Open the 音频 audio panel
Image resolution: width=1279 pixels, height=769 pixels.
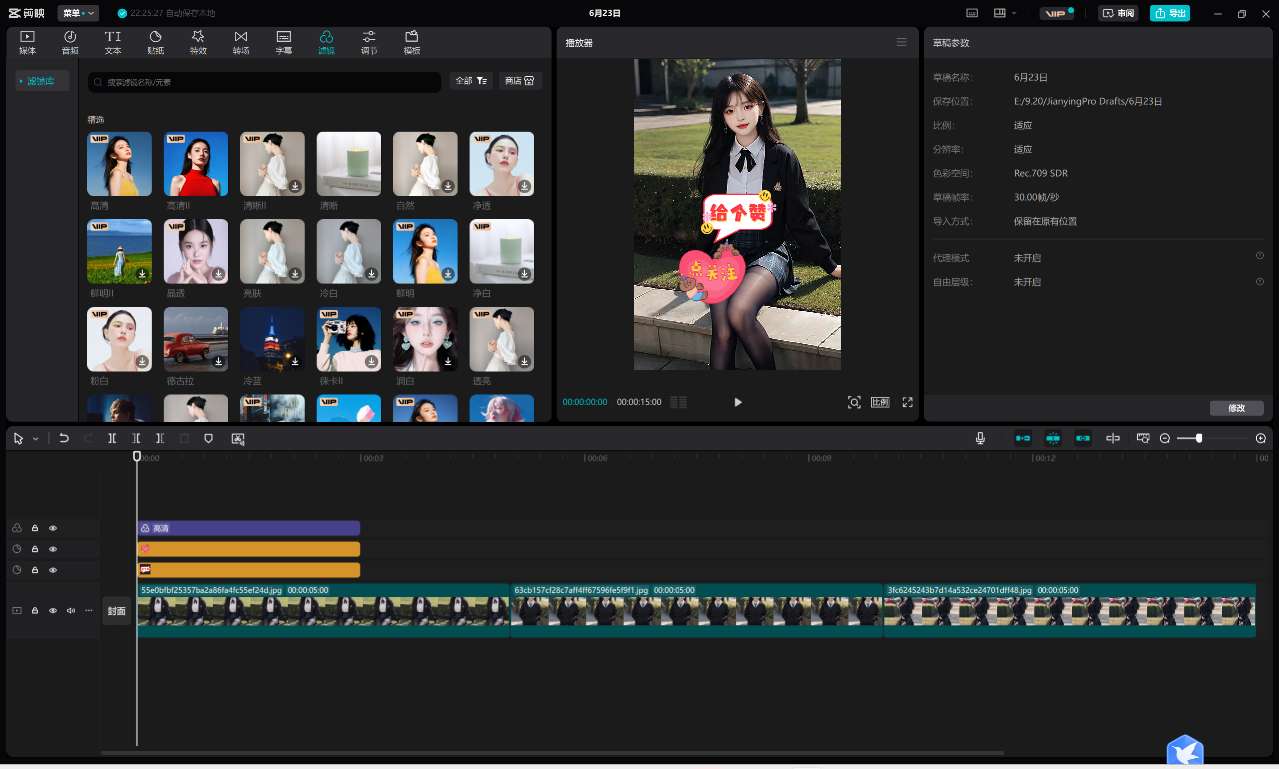coord(69,42)
